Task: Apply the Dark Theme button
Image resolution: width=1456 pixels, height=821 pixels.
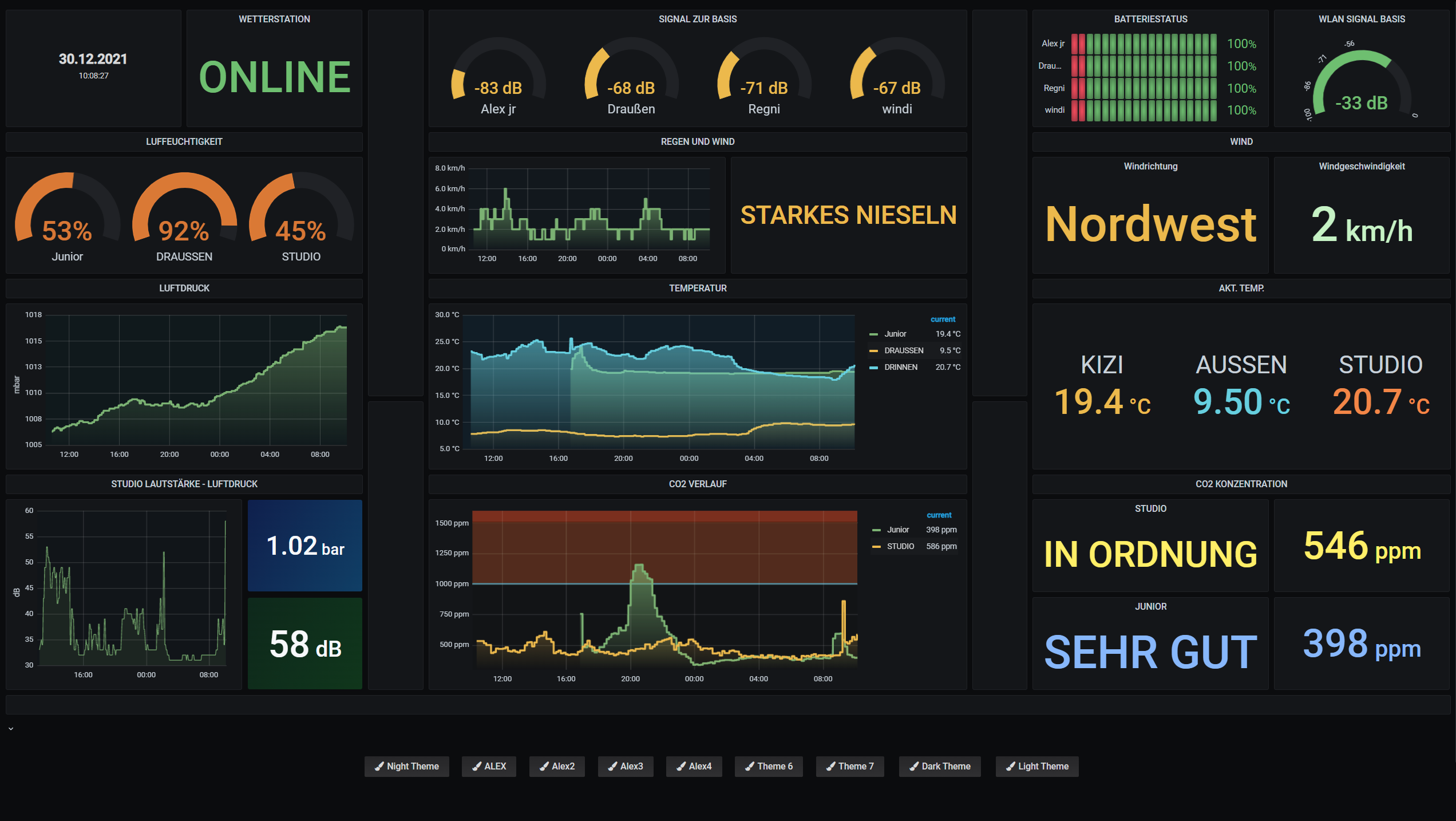Action: (939, 767)
